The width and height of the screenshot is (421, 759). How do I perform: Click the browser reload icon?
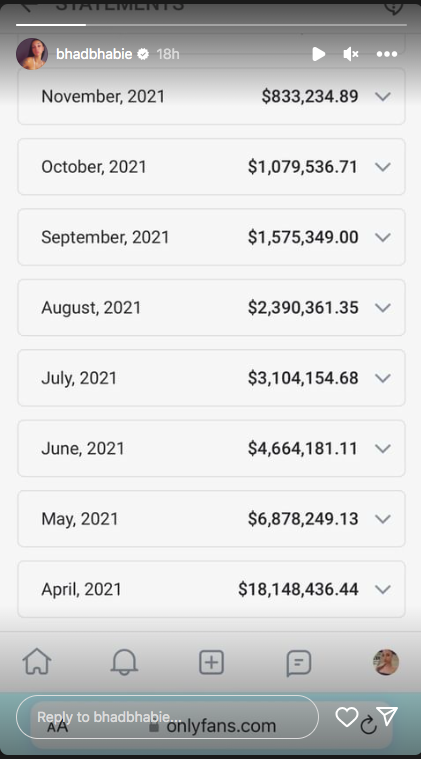pos(368,725)
